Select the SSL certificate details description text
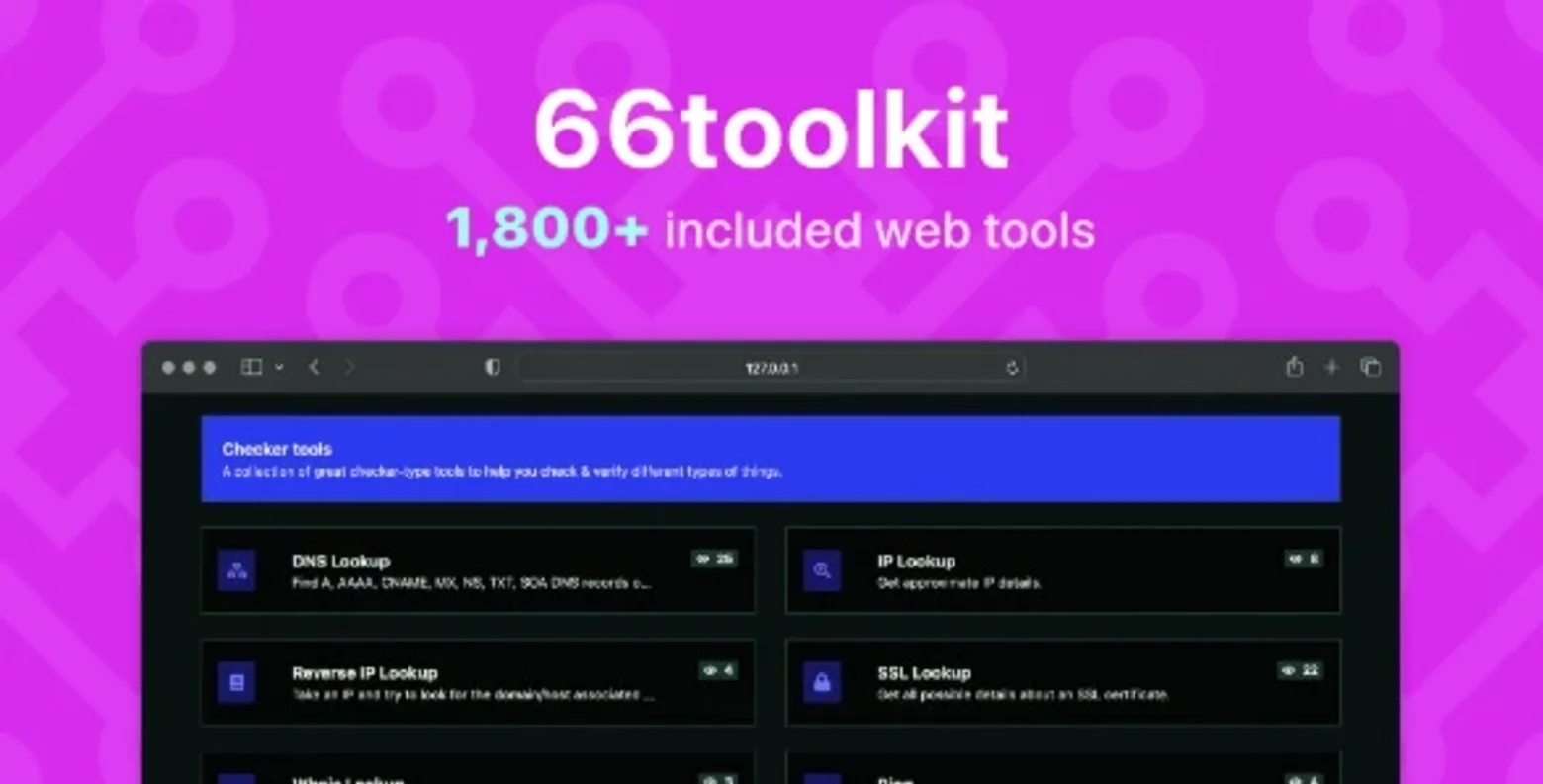 click(x=1023, y=695)
